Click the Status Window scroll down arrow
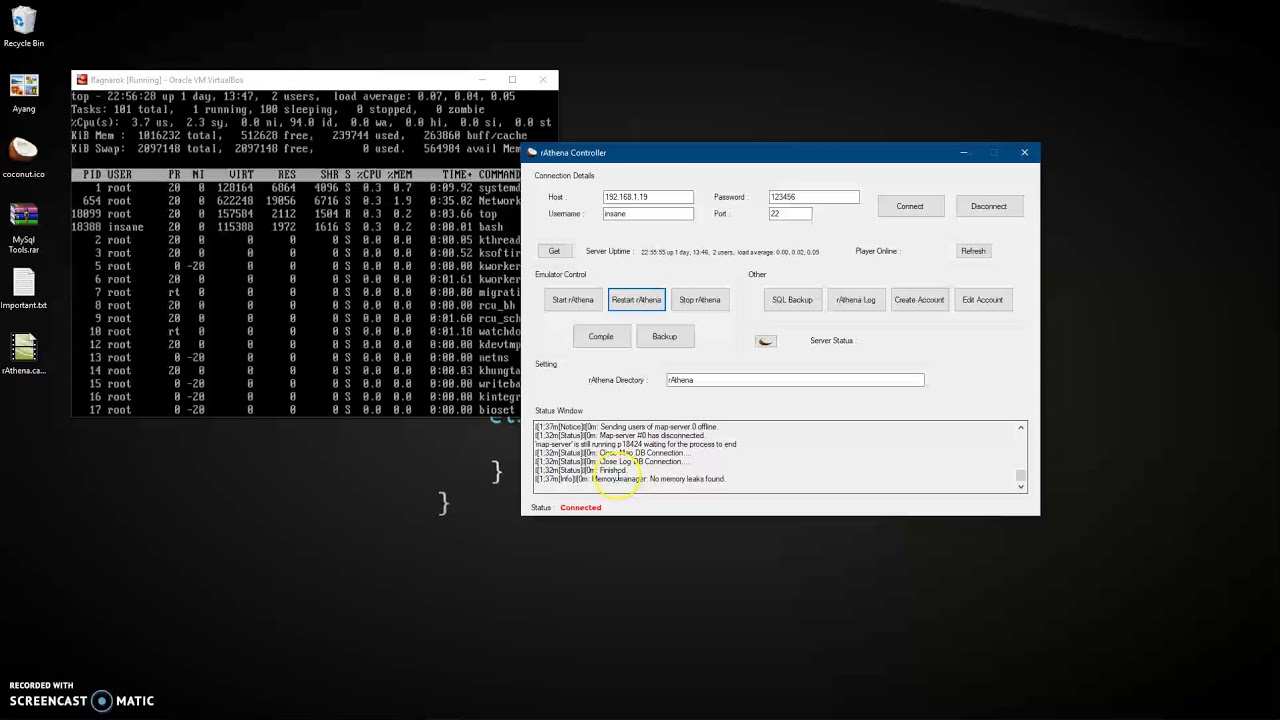 (1021, 487)
